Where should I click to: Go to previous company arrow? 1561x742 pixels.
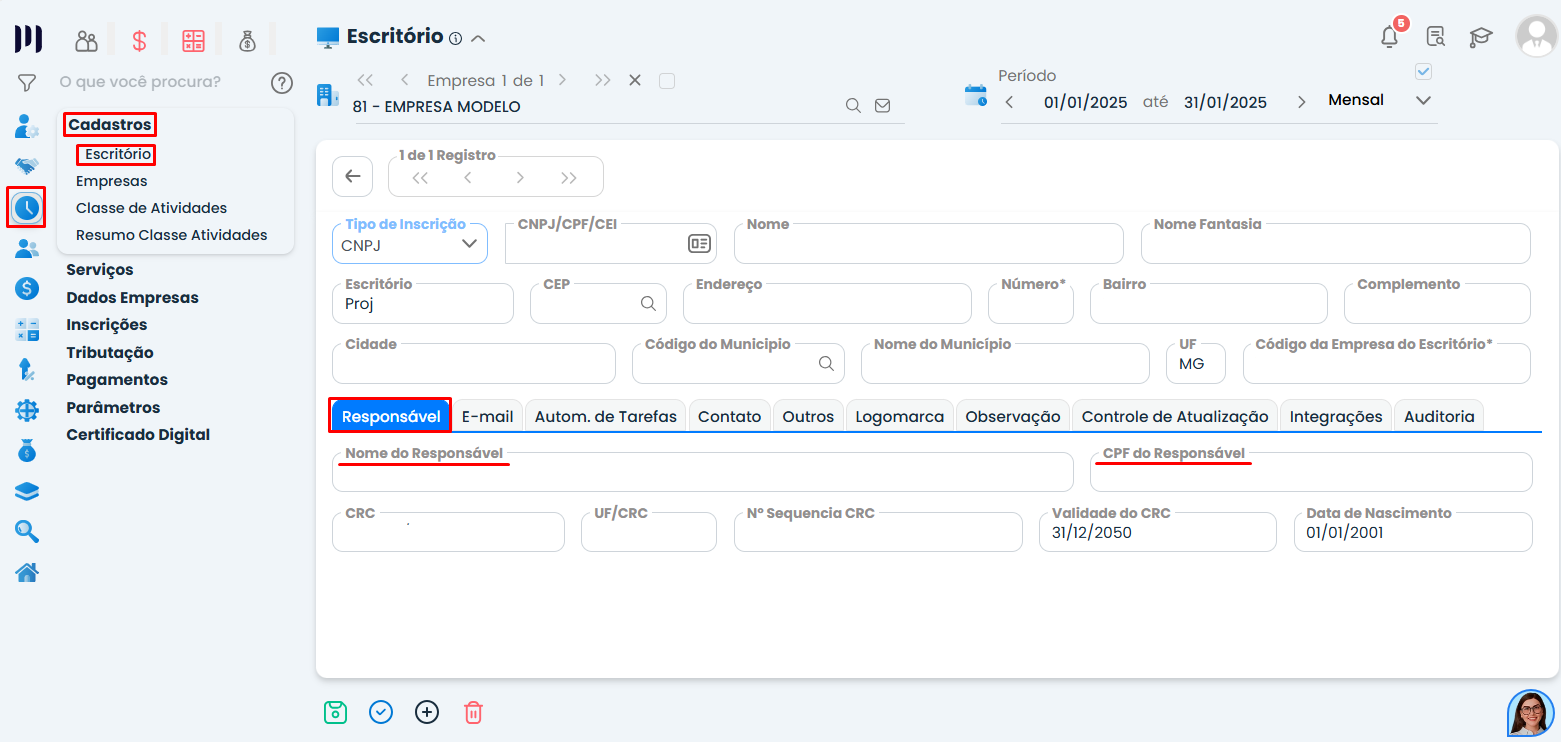pyautogui.click(x=404, y=80)
